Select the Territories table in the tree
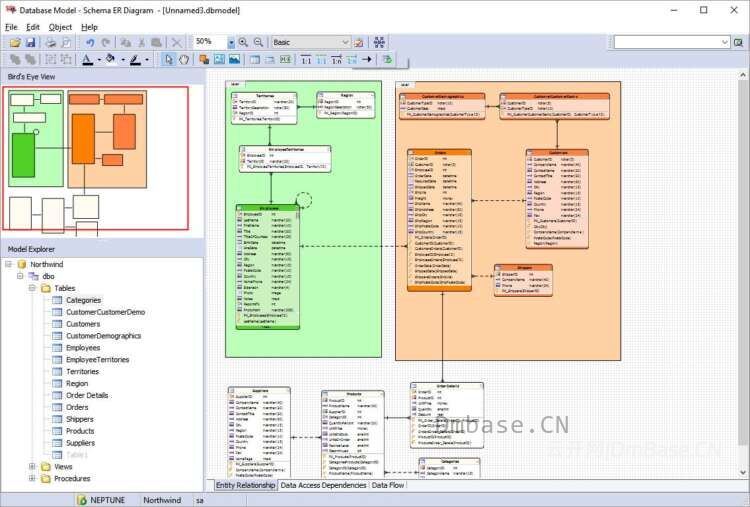The height and width of the screenshot is (507, 750). click(82, 372)
